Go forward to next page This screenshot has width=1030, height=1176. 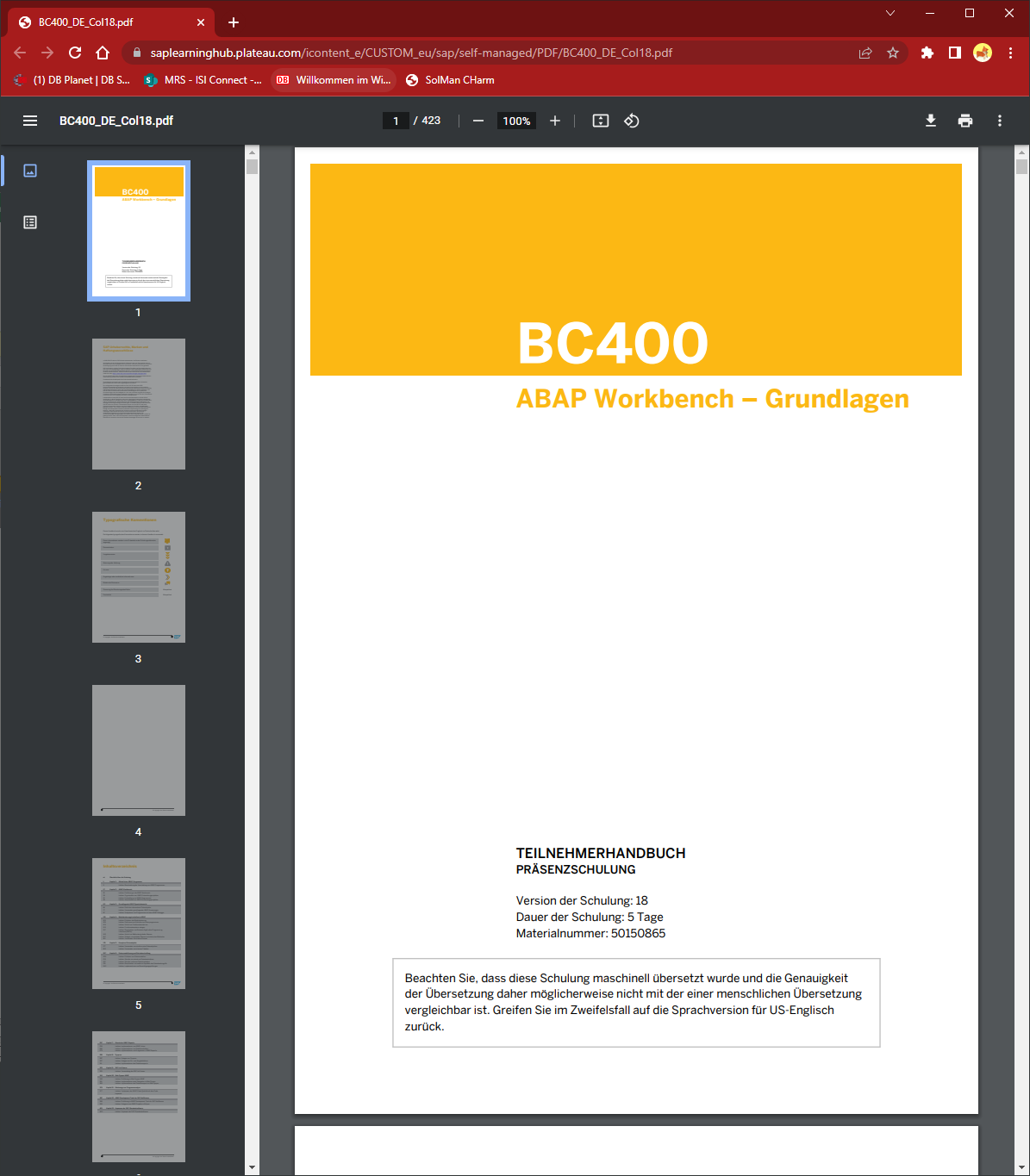(x=47, y=53)
